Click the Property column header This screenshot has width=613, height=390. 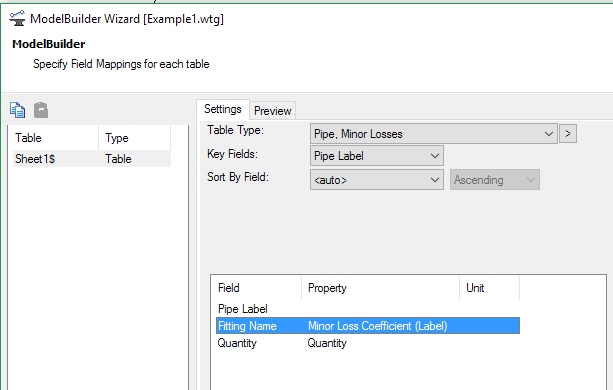[380, 288]
